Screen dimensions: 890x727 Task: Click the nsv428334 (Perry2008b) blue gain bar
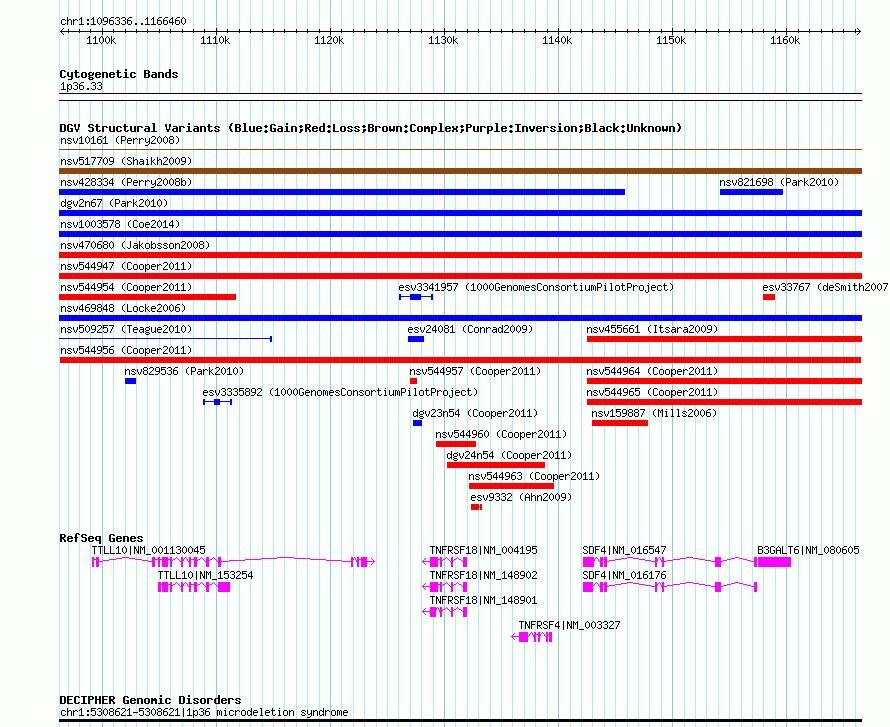[x=342, y=192]
